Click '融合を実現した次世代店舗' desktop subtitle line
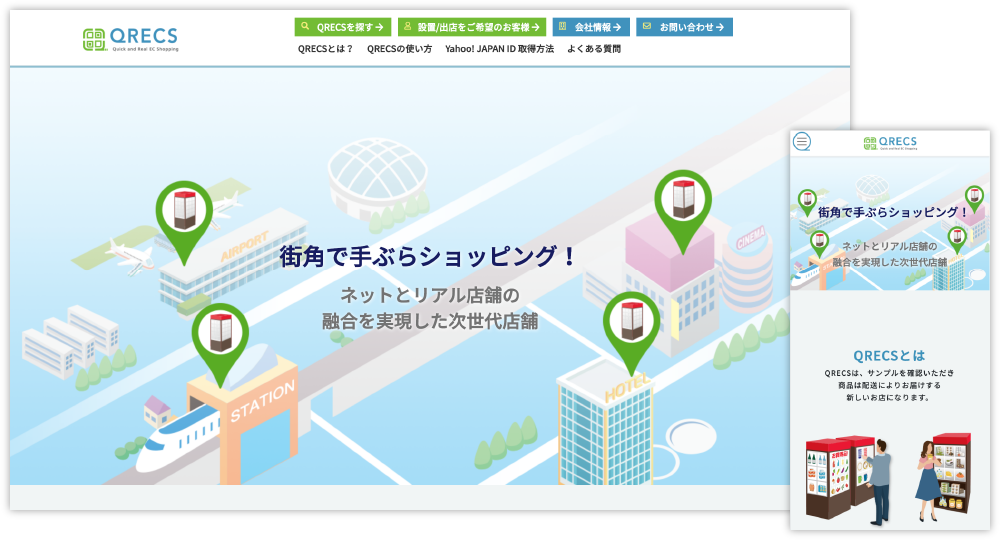 click(x=430, y=321)
